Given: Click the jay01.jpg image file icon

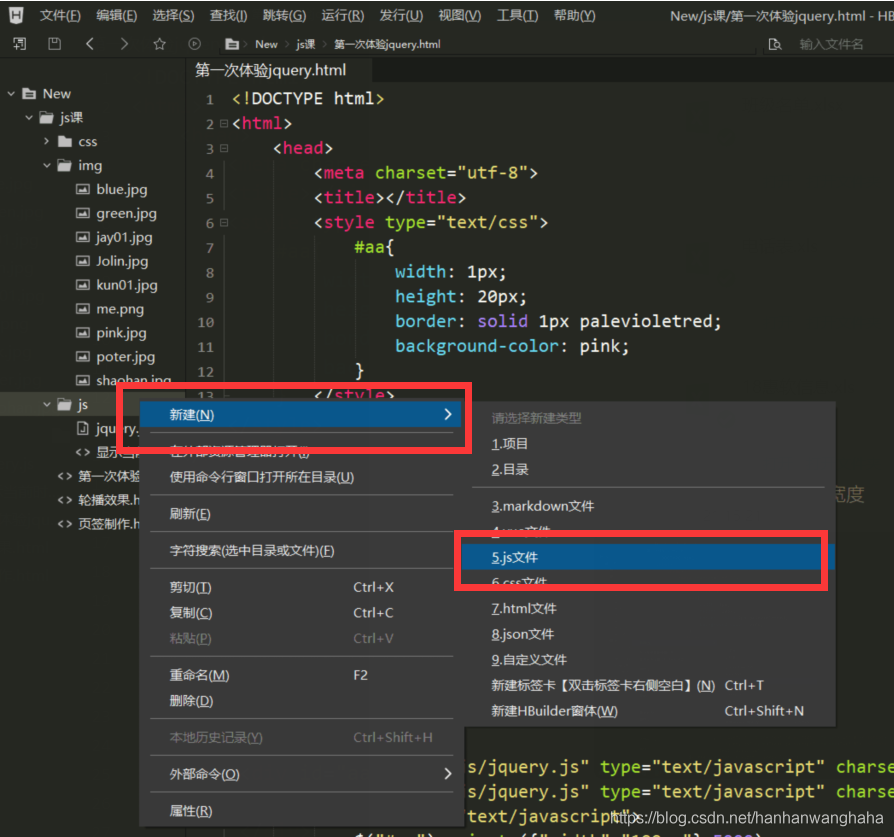Looking at the screenshot, I should pyautogui.click(x=83, y=237).
